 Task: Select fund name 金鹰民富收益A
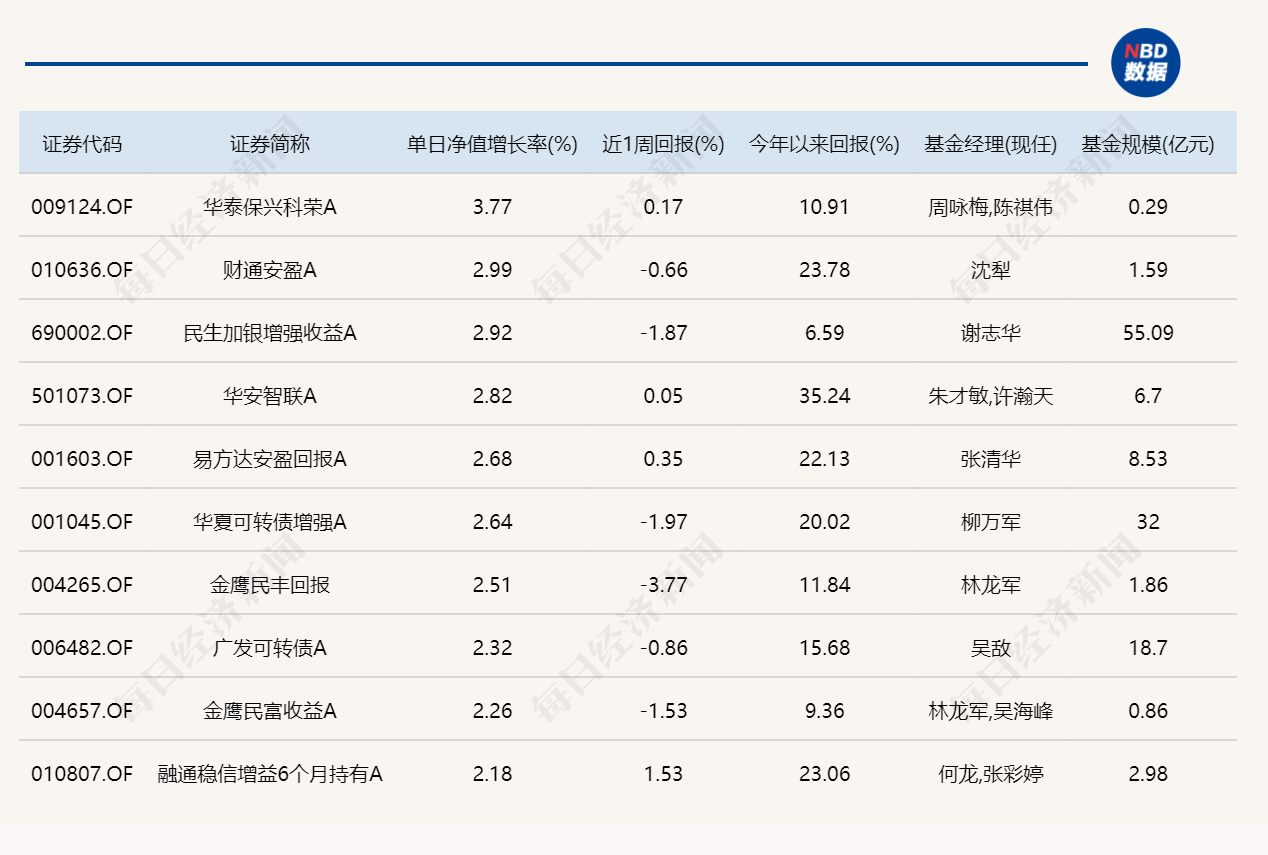point(270,711)
